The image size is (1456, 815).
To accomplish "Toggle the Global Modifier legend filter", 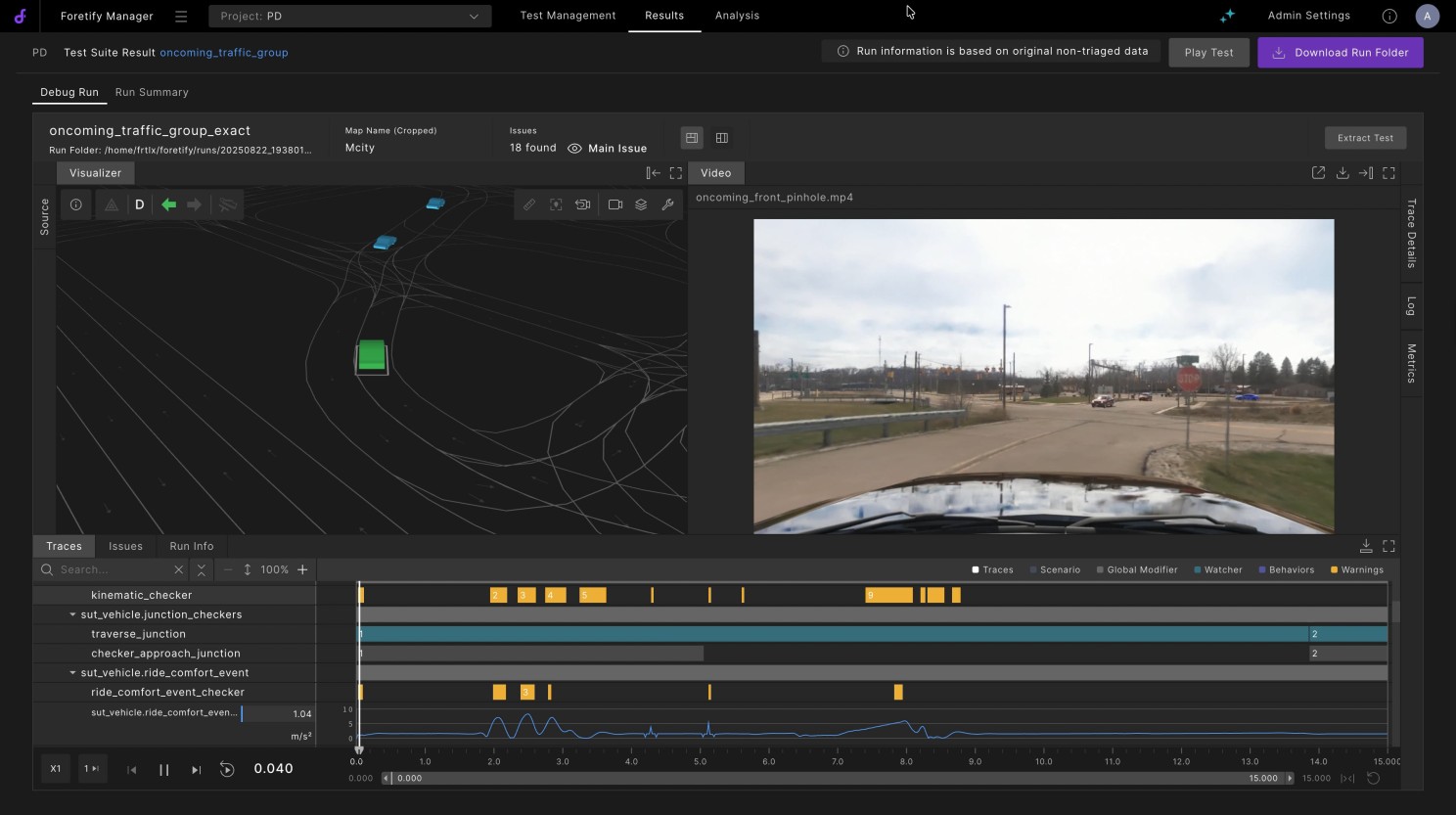I will [1137, 569].
